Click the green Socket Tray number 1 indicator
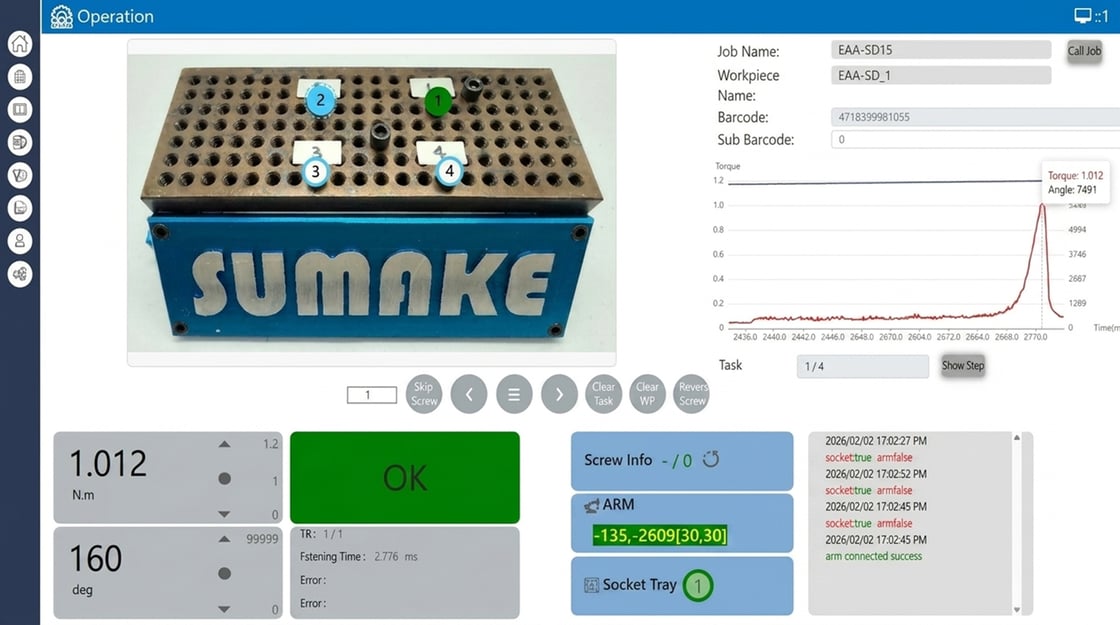Screen dimensions: 1120x625 pyautogui.click(x=698, y=586)
